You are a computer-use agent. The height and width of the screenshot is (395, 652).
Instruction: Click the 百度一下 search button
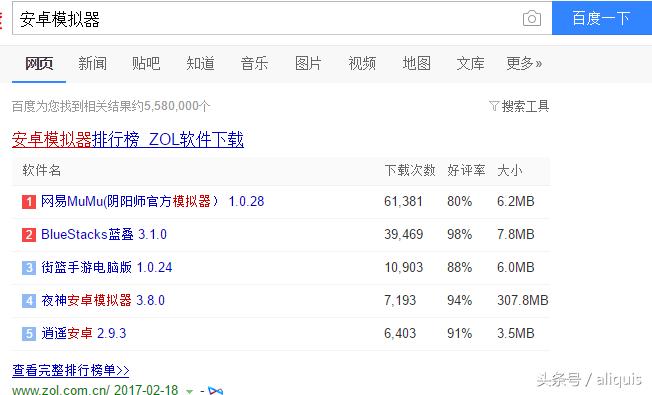(x=602, y=18)
